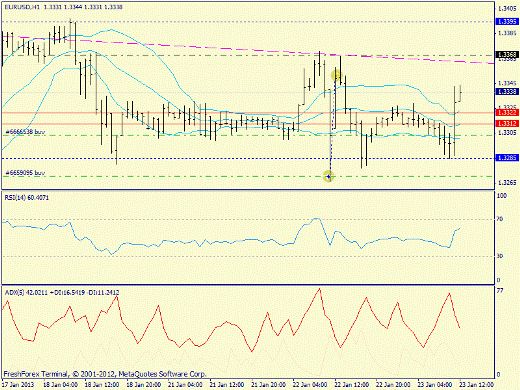Click the 21 Jan 04:00 time label
Screen dimensions: 520x390
[185, 385]
